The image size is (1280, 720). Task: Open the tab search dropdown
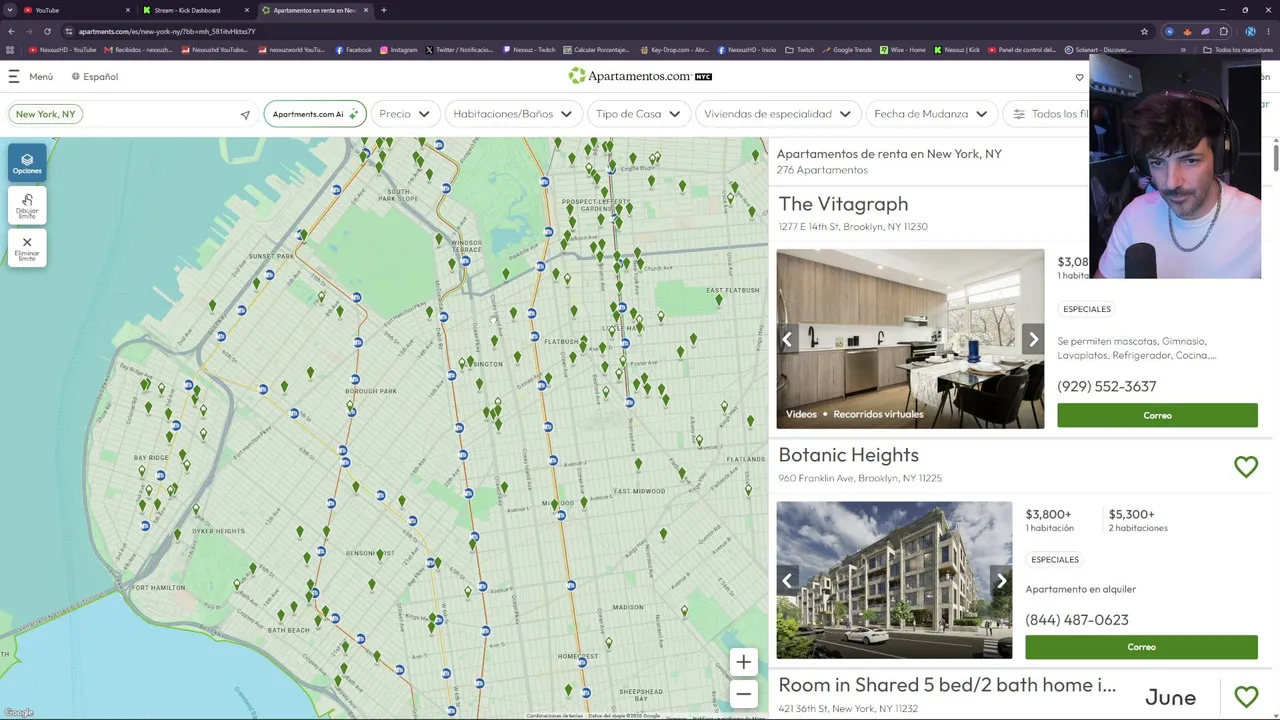pos(9,10)
